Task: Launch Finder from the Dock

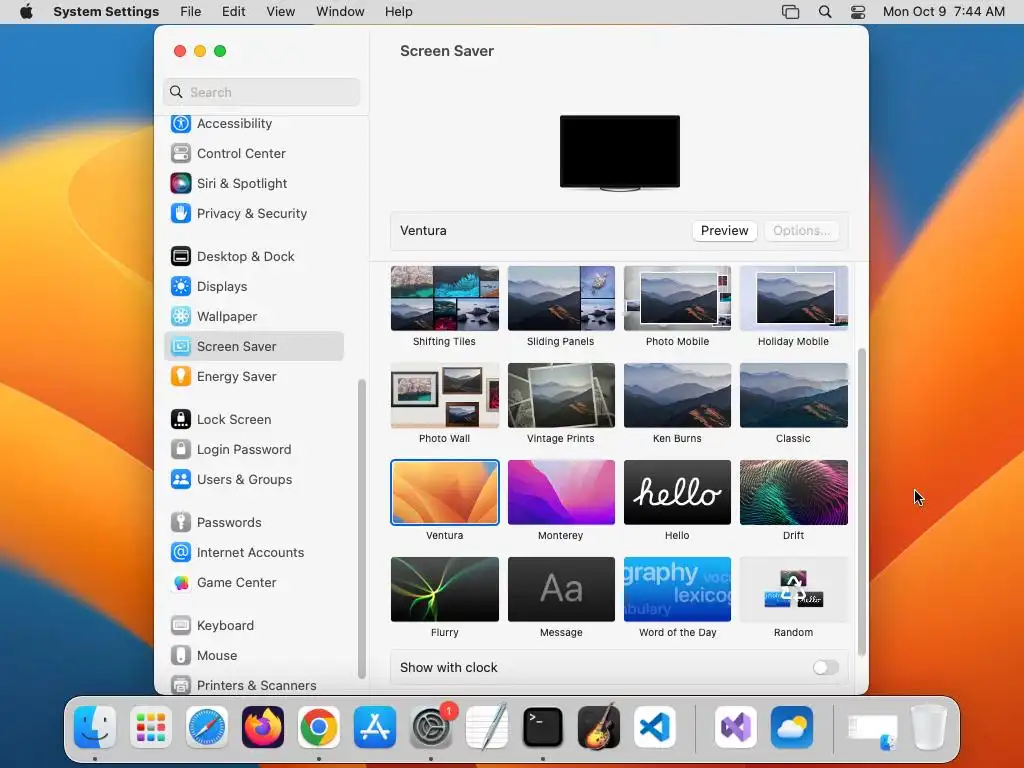Action: pyautogui.click(x=95, y=727)
